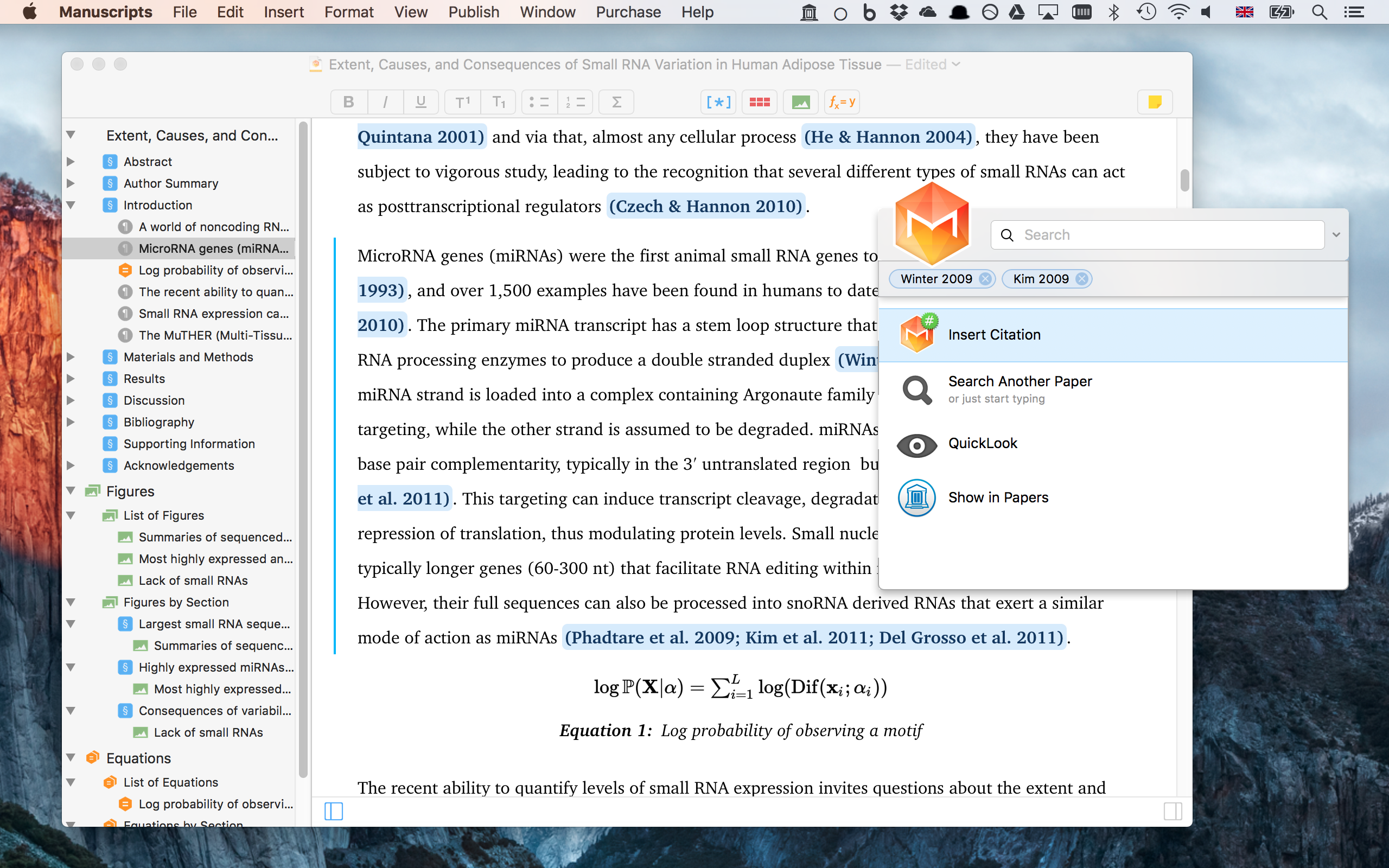Collapse the Equations group
Screen dimensions: 1389x868
point(71,758)
